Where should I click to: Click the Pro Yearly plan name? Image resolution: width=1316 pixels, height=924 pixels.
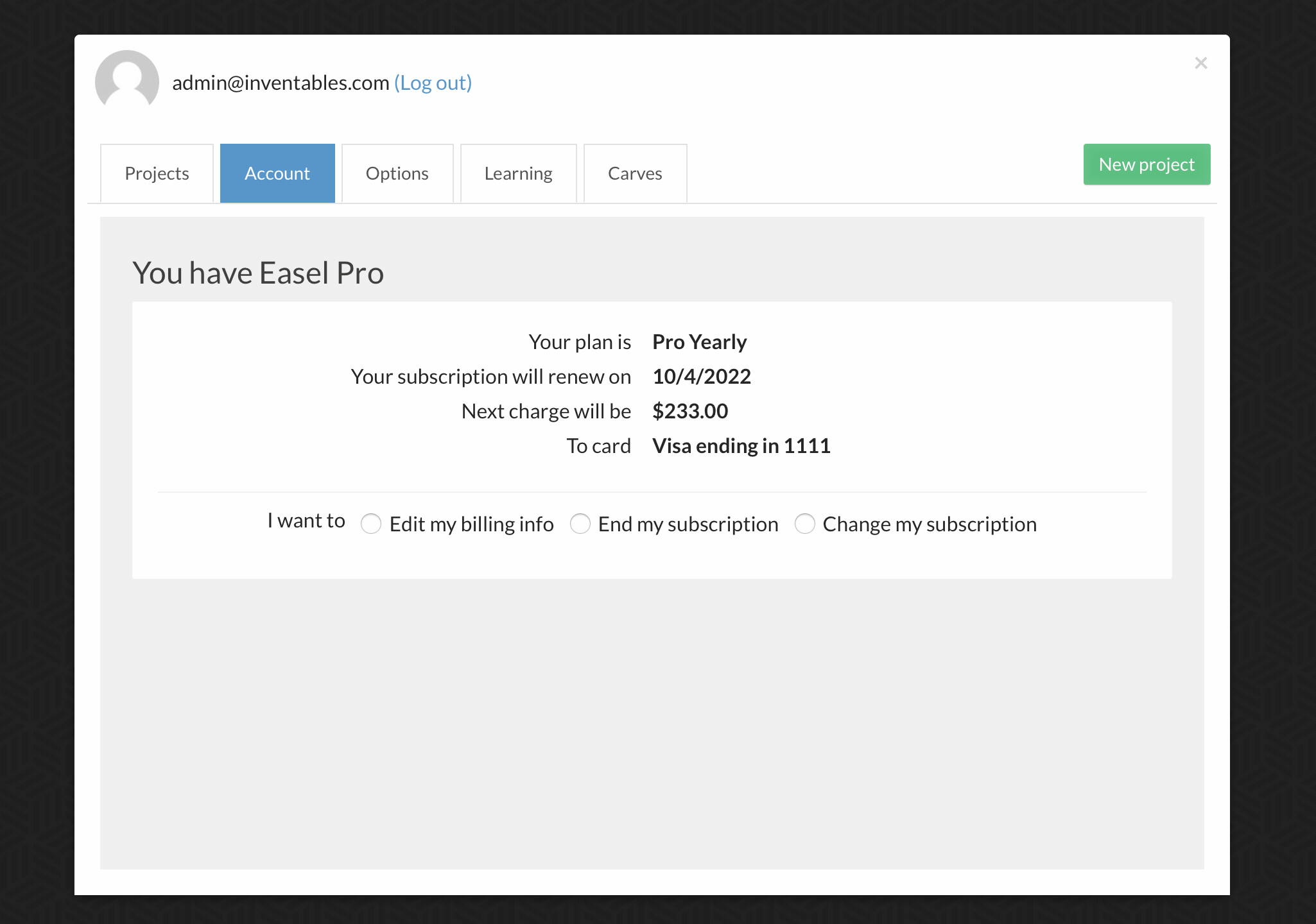[x=699, y=342]
